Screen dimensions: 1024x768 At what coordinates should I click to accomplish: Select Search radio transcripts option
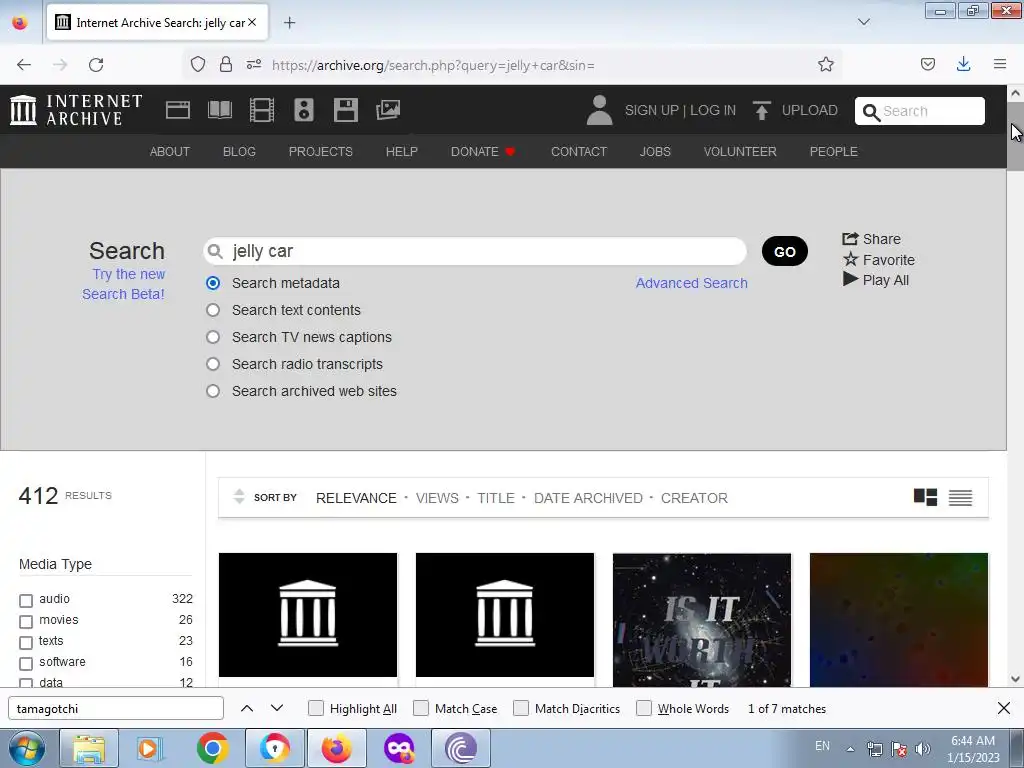213,364
